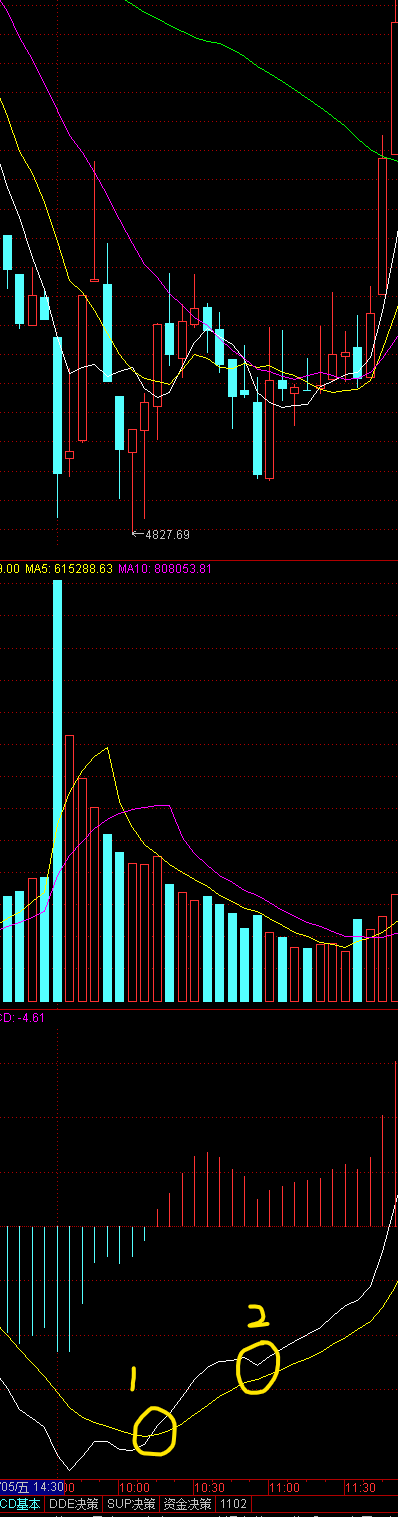This screenshot has height=1517, width=398.
Task: Click the 4827.69 low price label
Action: click(167, 535)
